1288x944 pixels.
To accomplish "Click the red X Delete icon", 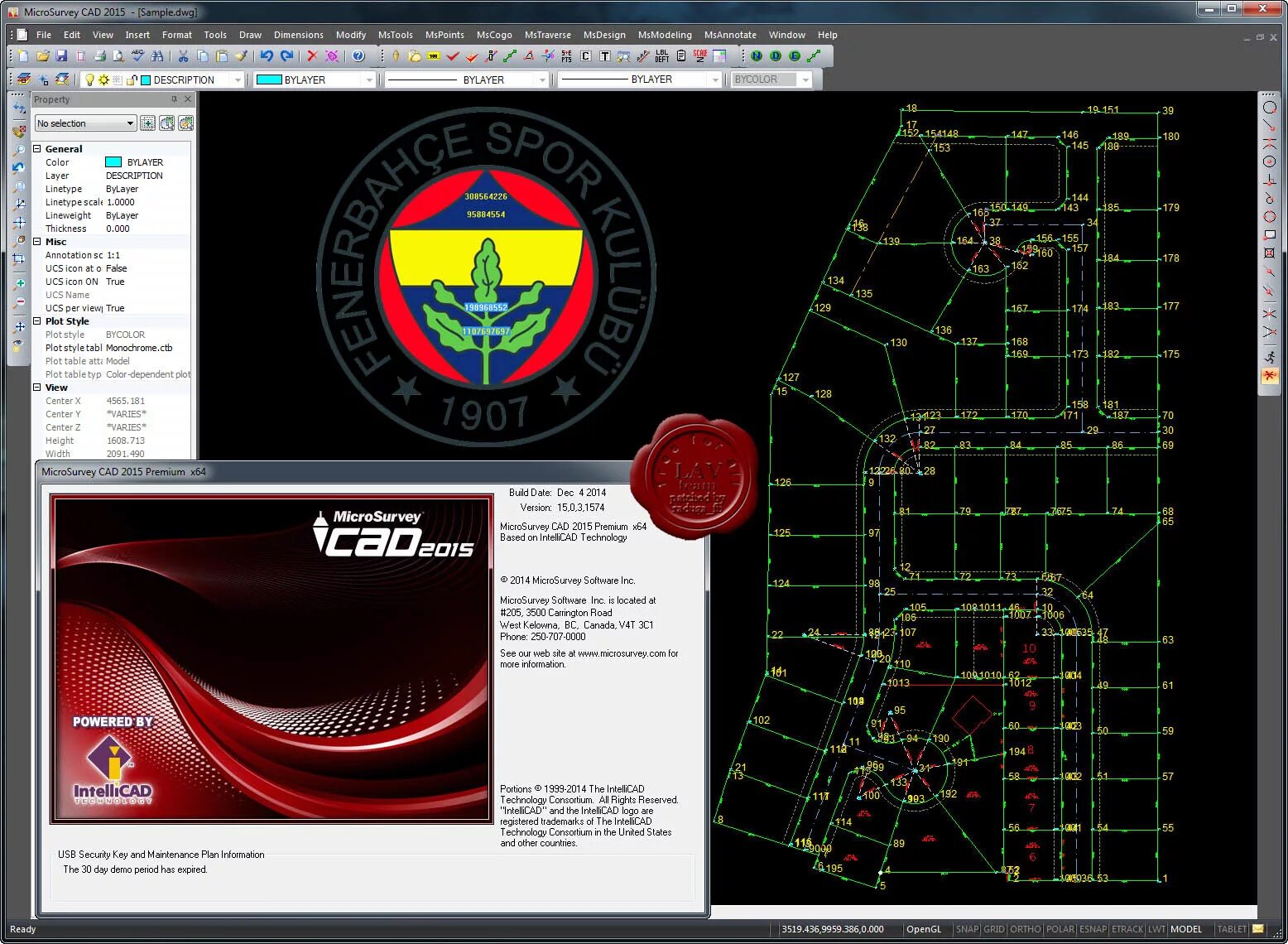I will 312,56.
